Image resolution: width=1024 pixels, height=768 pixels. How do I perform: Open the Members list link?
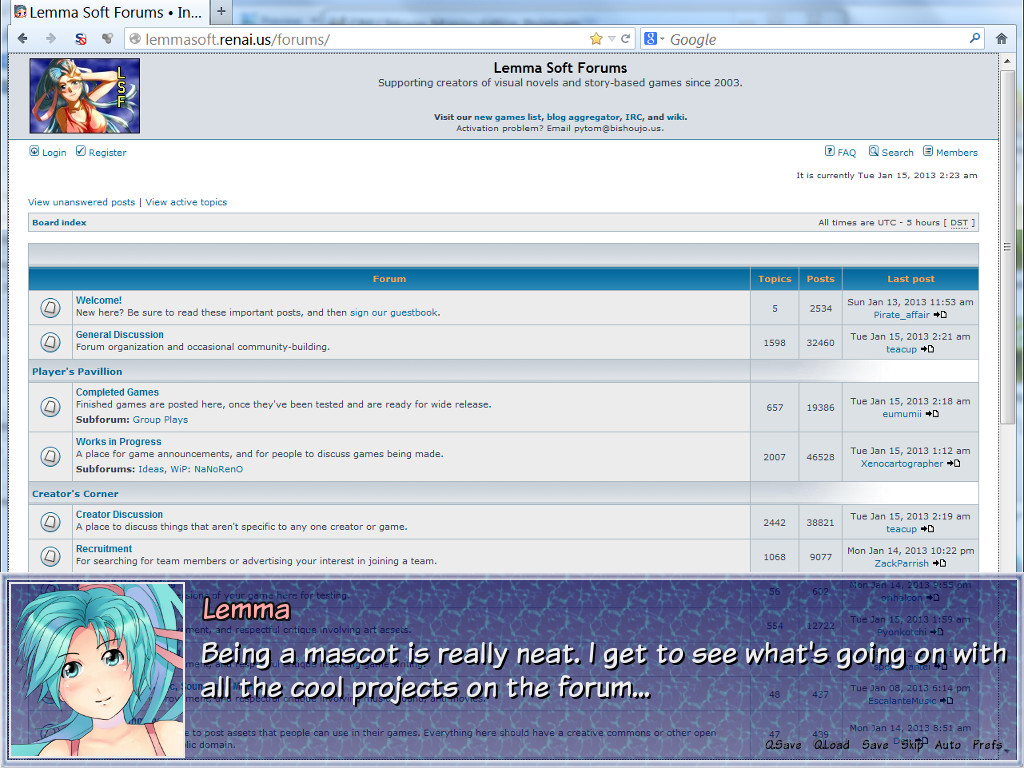point(950,152)
